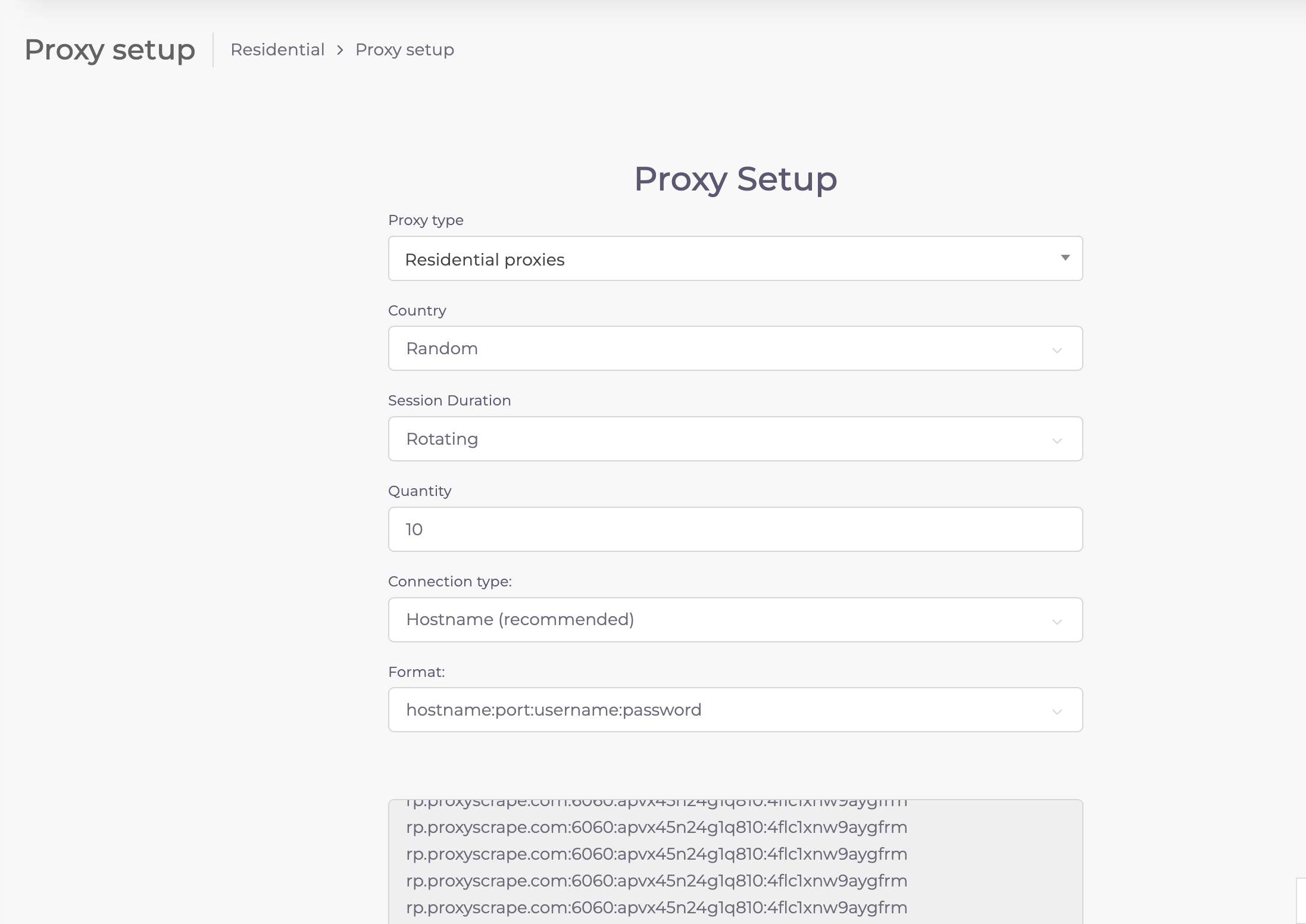Open the Format dropdown
The width and height of the screenshot is (1306, 924).
[x=735, y=710]
